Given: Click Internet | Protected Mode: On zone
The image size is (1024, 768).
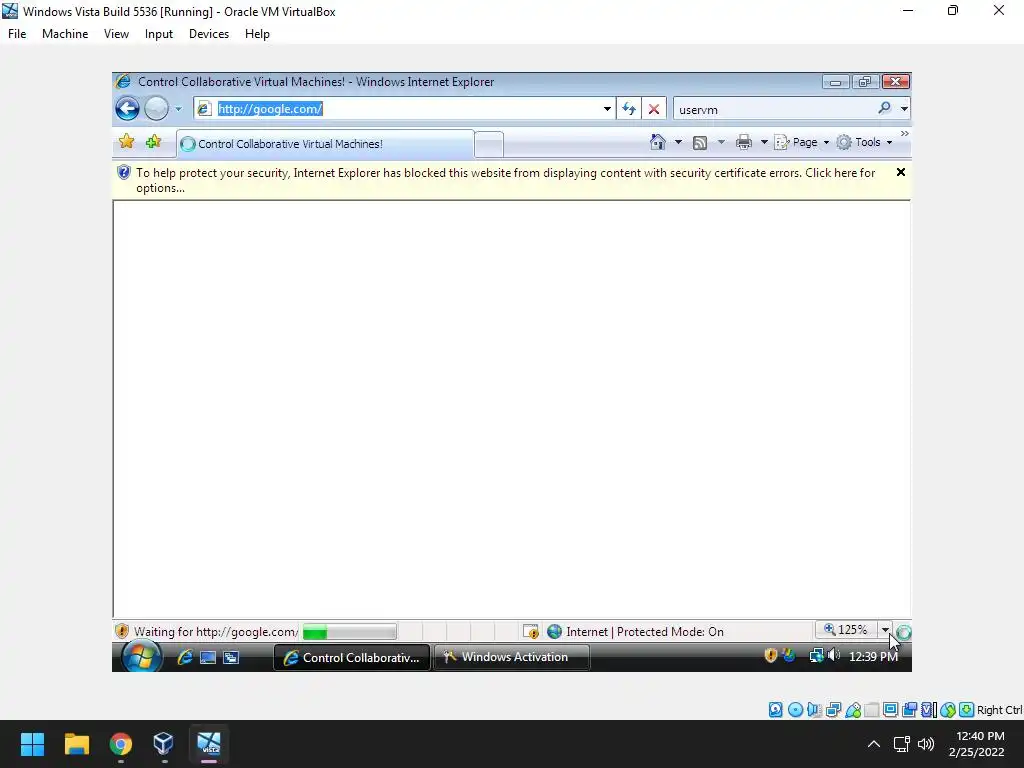Looking at the screenshot, I should pyautogui.click(x=635, y=632).
